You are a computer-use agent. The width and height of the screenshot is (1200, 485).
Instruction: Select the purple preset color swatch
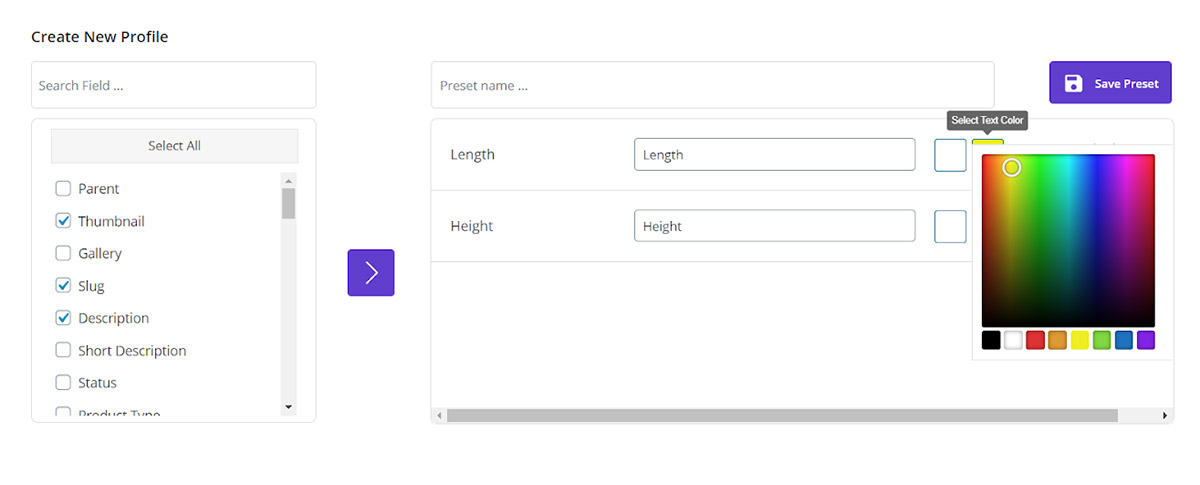coord(1146,340)
